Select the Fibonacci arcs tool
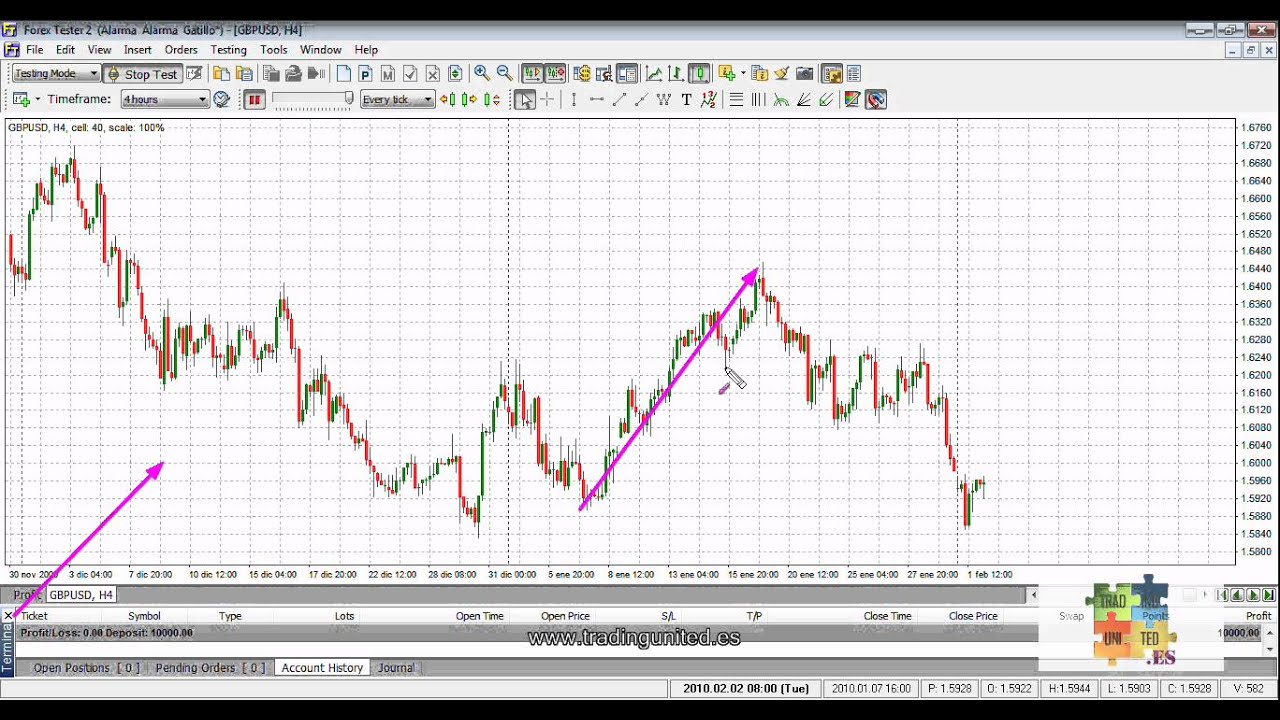Screen dimensions: 1280x720 [x=781, y=99]
